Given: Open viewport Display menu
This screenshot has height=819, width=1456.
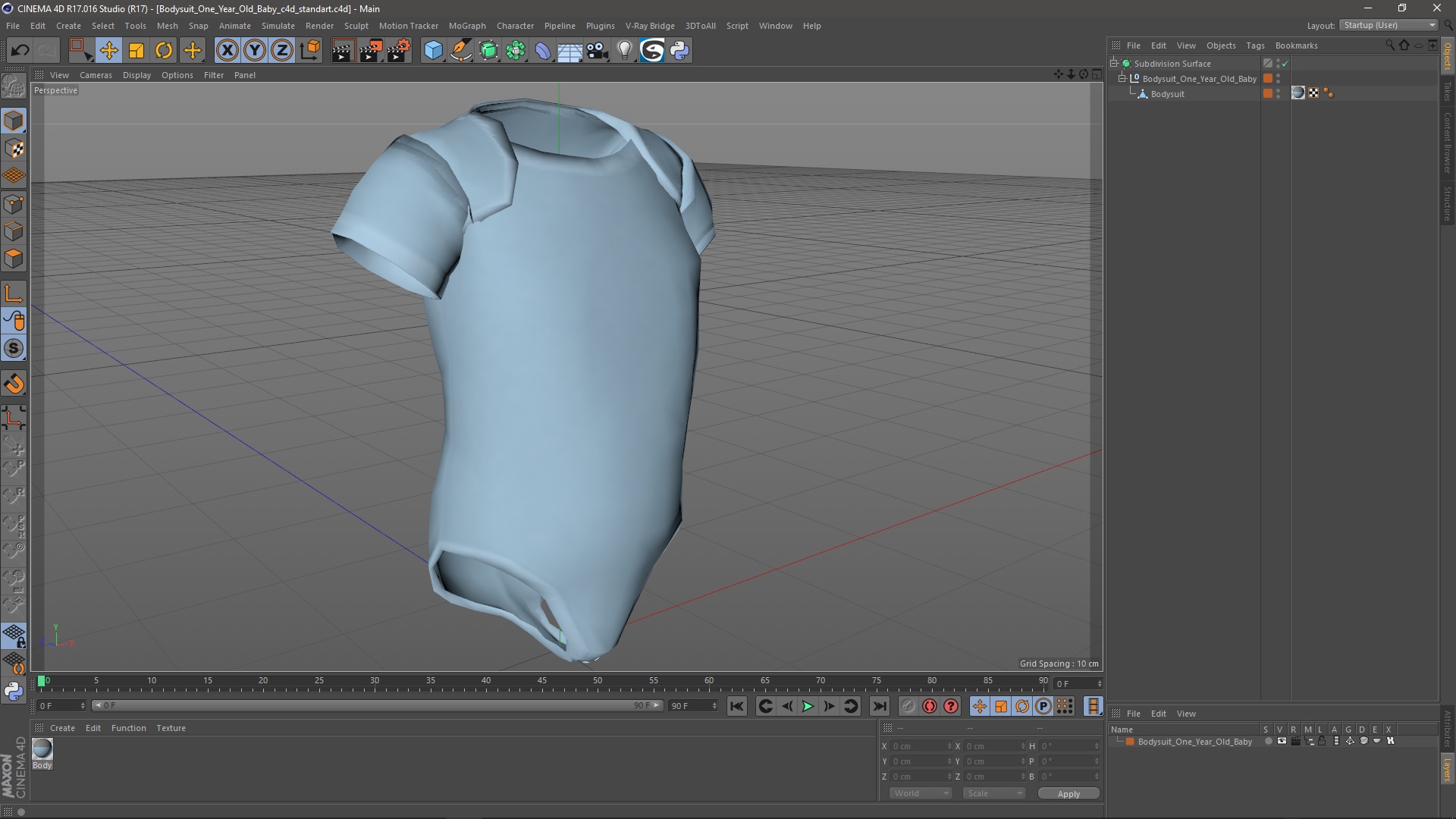Looking at the screenshot, I should (x=136, y=75).
